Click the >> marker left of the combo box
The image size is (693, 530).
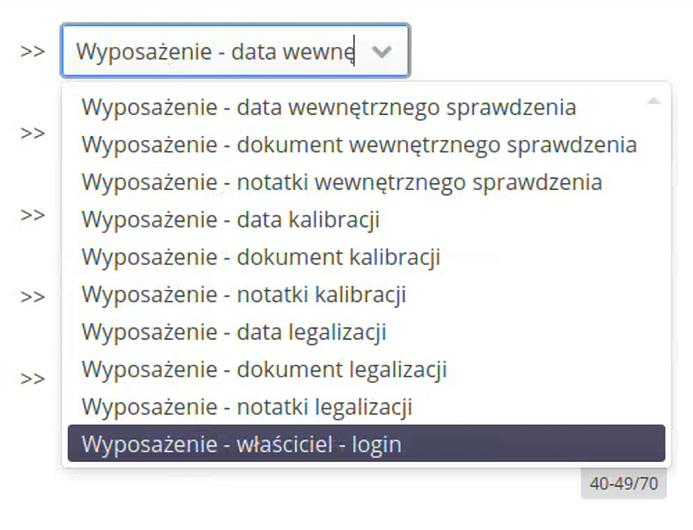[x=32, y=51]
